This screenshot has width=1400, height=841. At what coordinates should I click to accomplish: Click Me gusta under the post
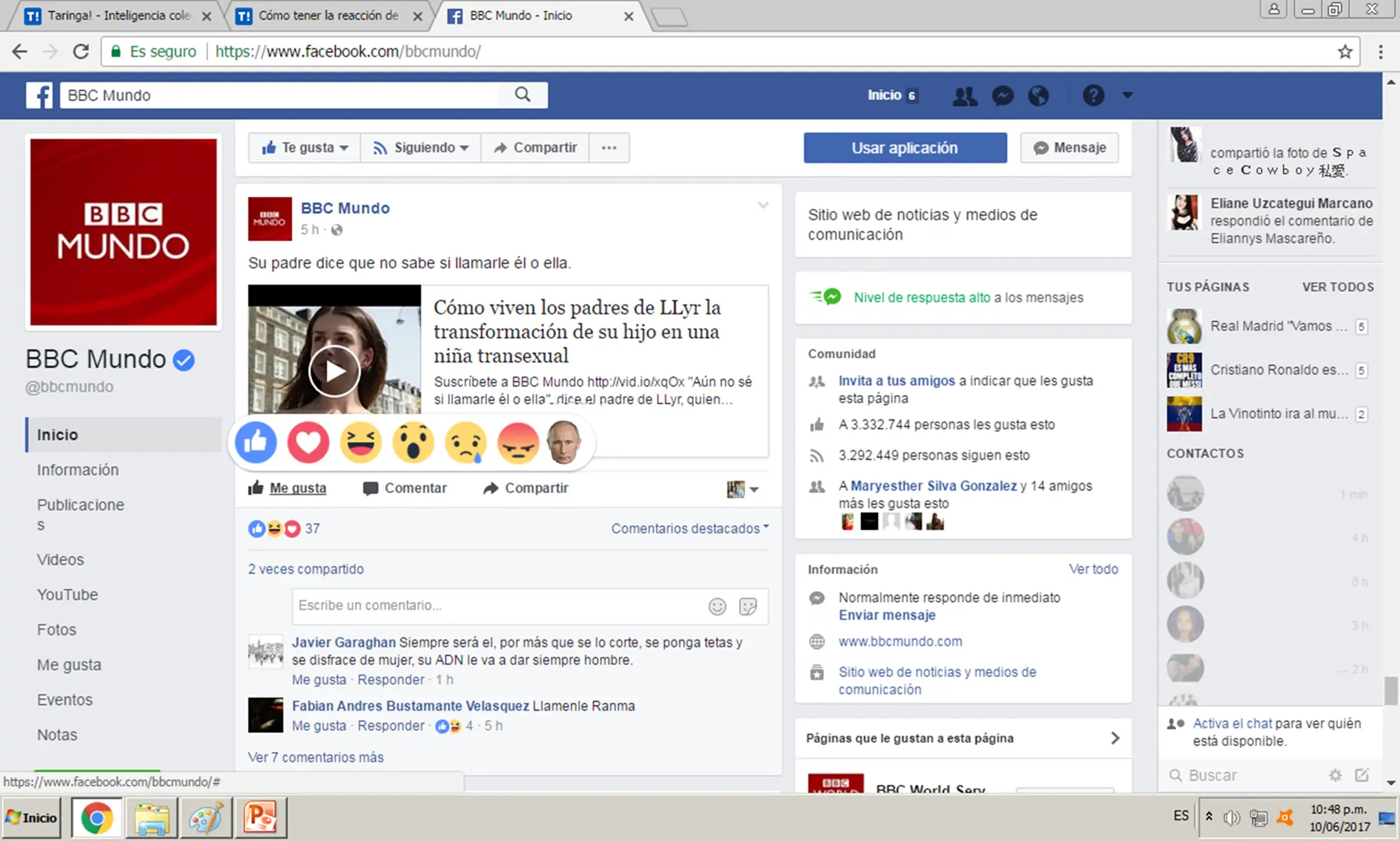click(x=287, y=488)
